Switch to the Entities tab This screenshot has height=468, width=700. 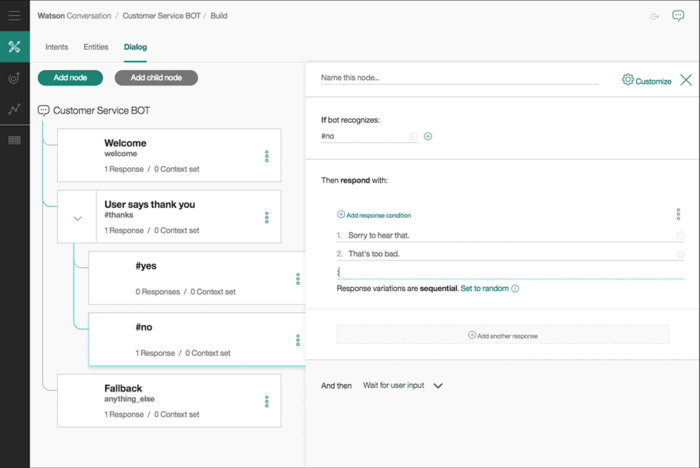tap(96, 47)
